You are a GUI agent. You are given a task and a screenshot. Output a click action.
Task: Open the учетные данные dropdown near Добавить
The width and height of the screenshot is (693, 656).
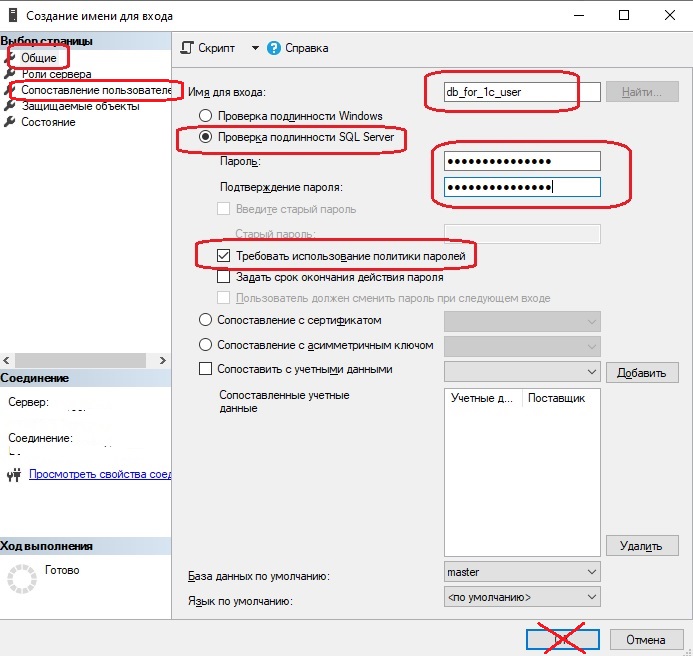tap(522, 372)
